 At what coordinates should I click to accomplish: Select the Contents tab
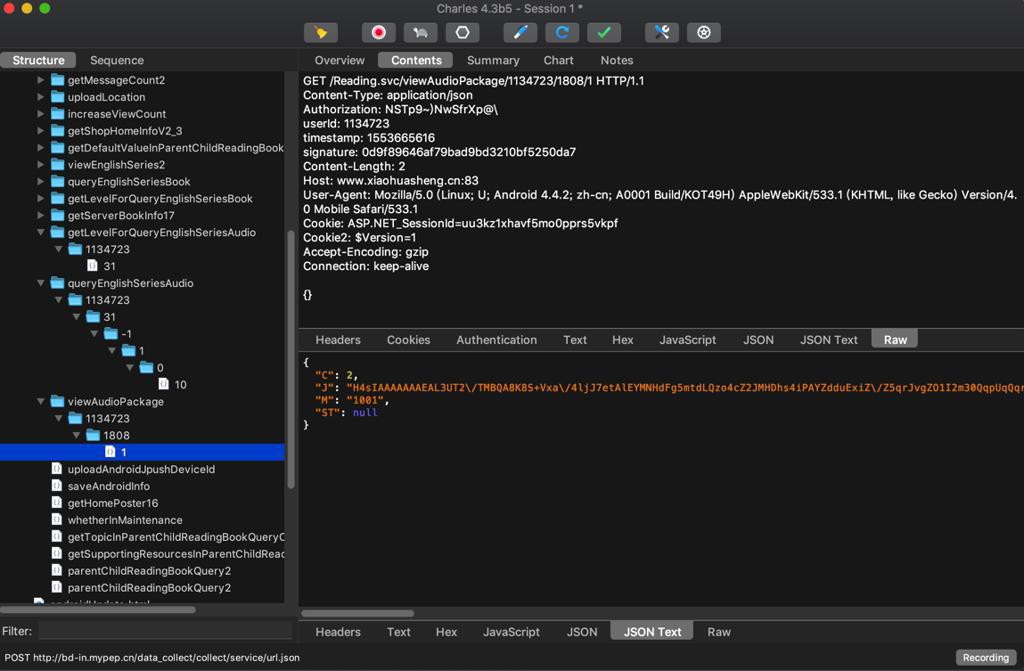click(416, 60)
